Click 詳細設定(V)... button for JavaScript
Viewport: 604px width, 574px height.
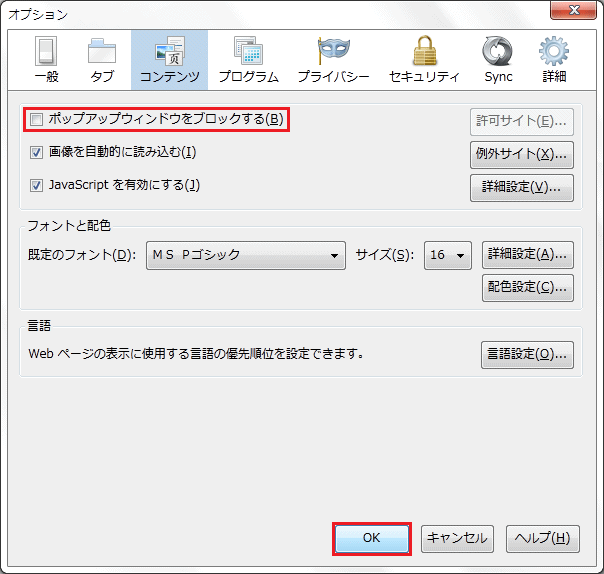[x=522, y=188]
